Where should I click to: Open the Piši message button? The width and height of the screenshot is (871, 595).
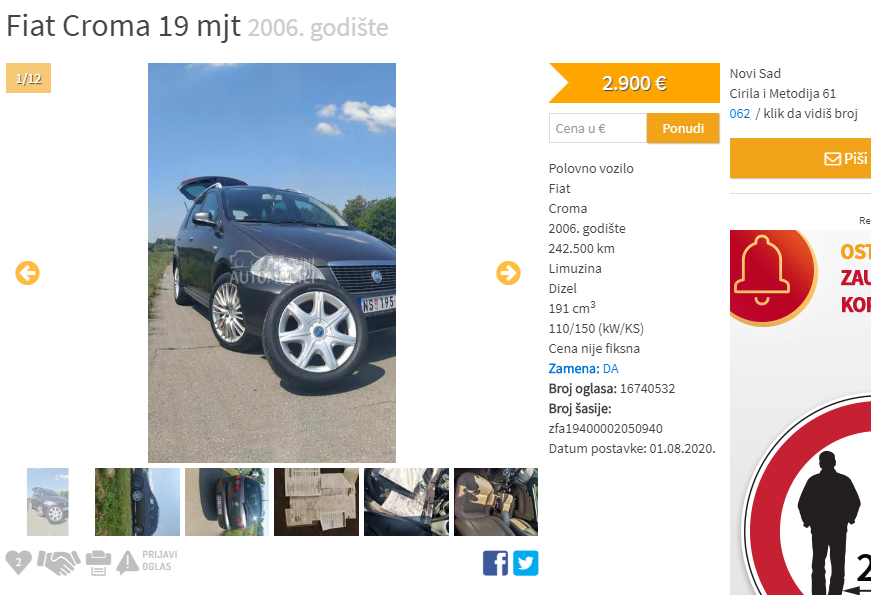pyautogui.click(x=800, y=158)
